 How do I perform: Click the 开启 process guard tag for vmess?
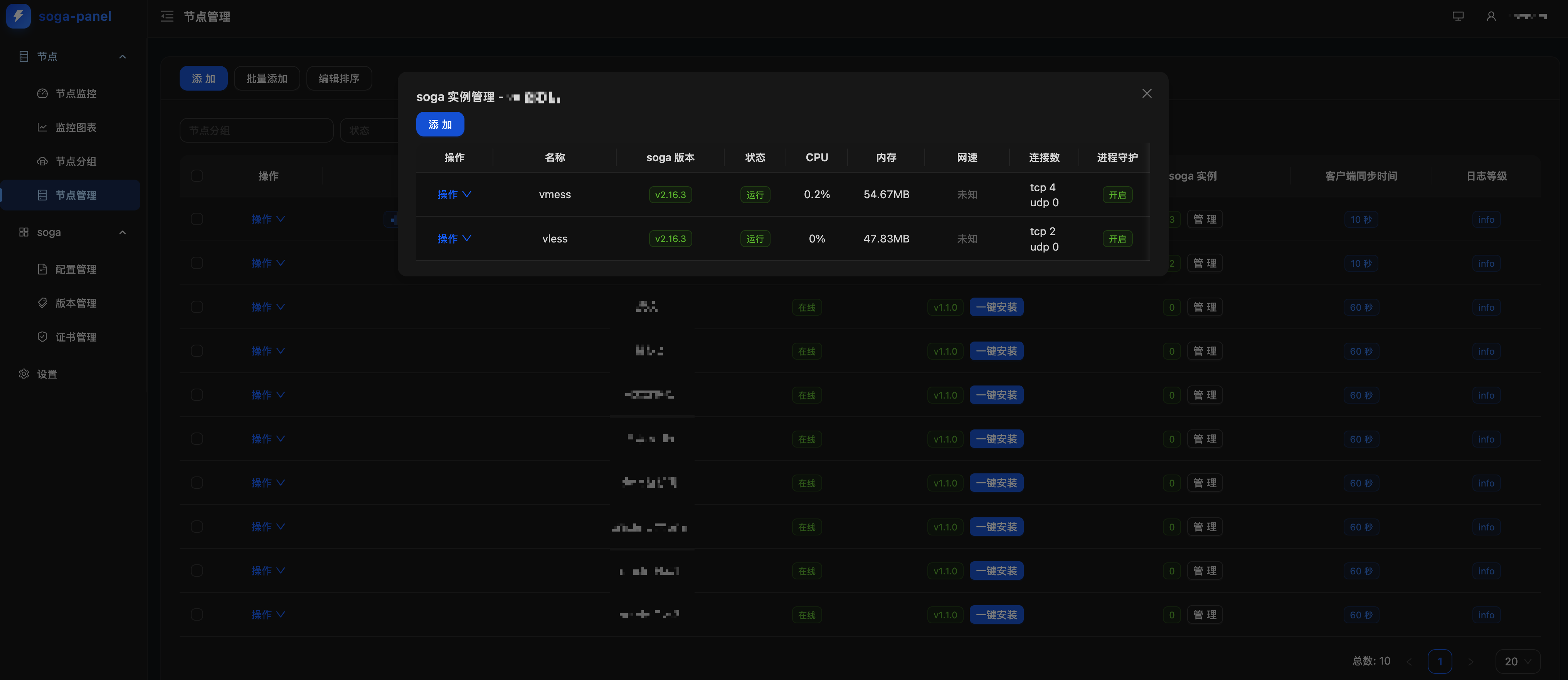(x=1117, y=195)
